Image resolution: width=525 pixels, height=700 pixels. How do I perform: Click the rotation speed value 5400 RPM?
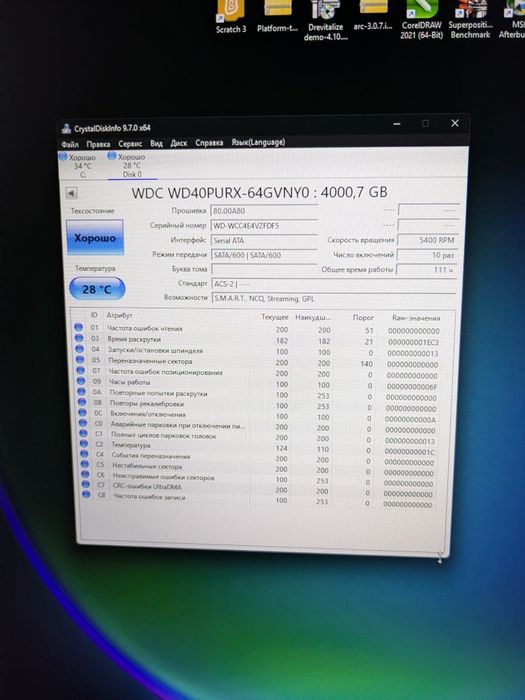(427, 240)
